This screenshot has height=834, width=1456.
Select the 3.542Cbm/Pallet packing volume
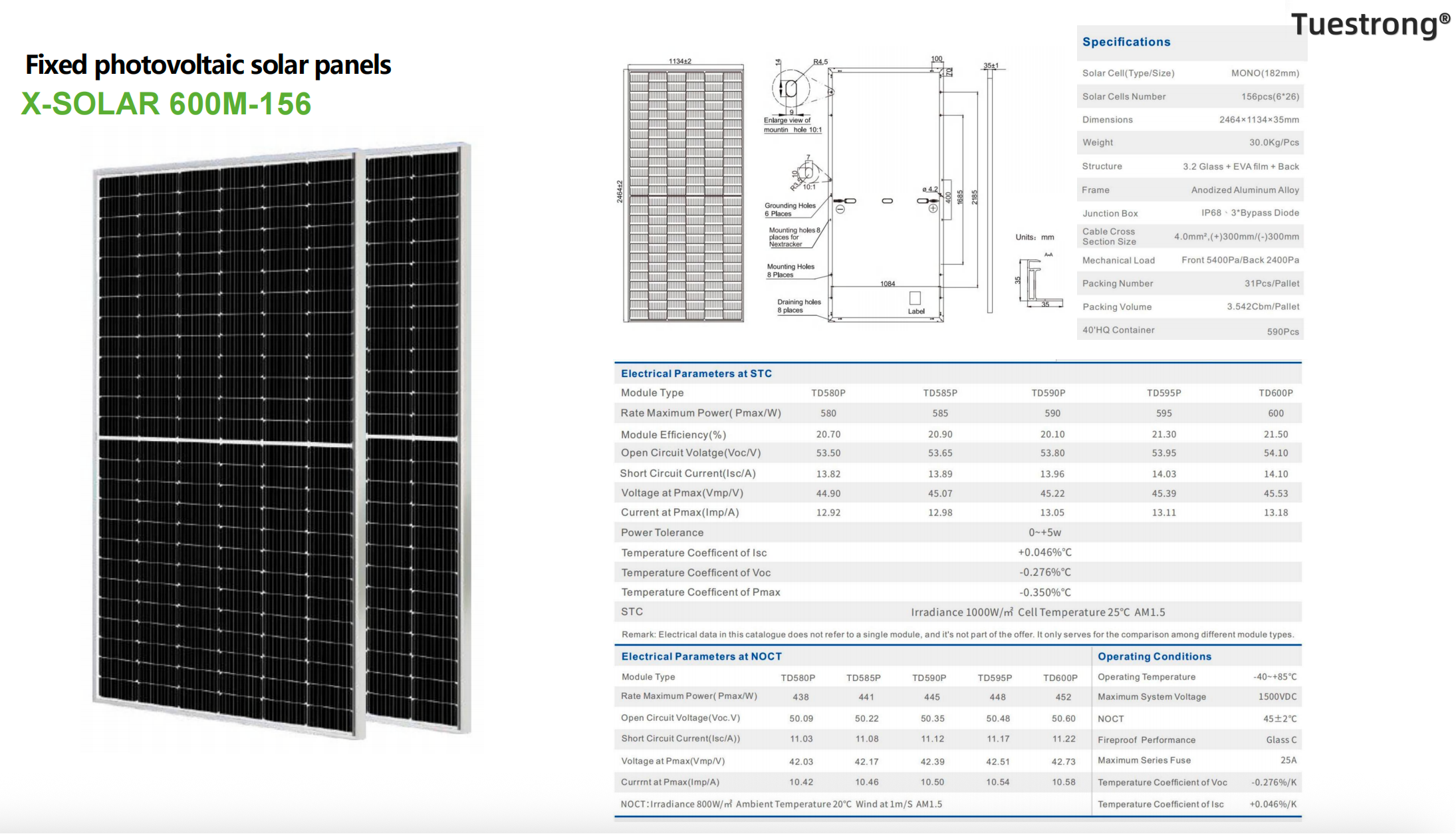tap(1263, 307)
